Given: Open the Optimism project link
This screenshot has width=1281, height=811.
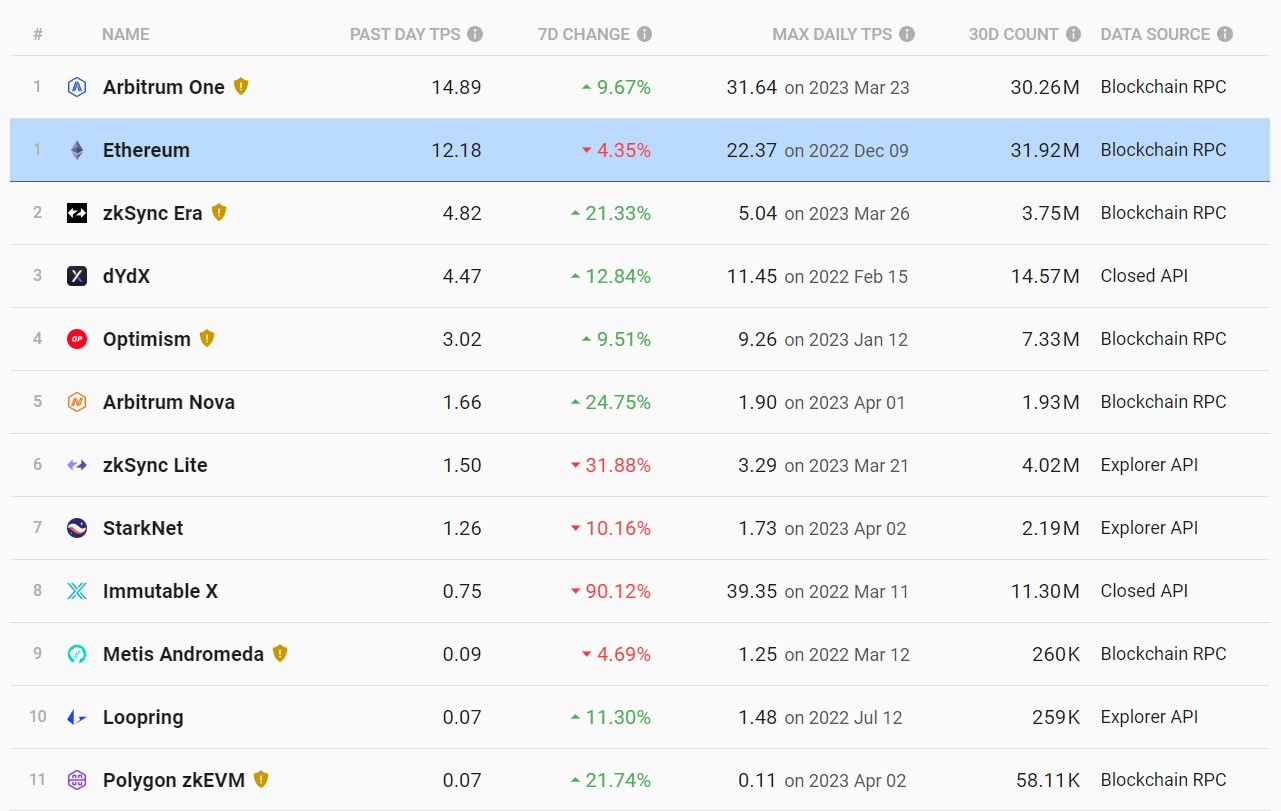Looking at the screenshot, I should pyautogui.click(x=147, y=339).
